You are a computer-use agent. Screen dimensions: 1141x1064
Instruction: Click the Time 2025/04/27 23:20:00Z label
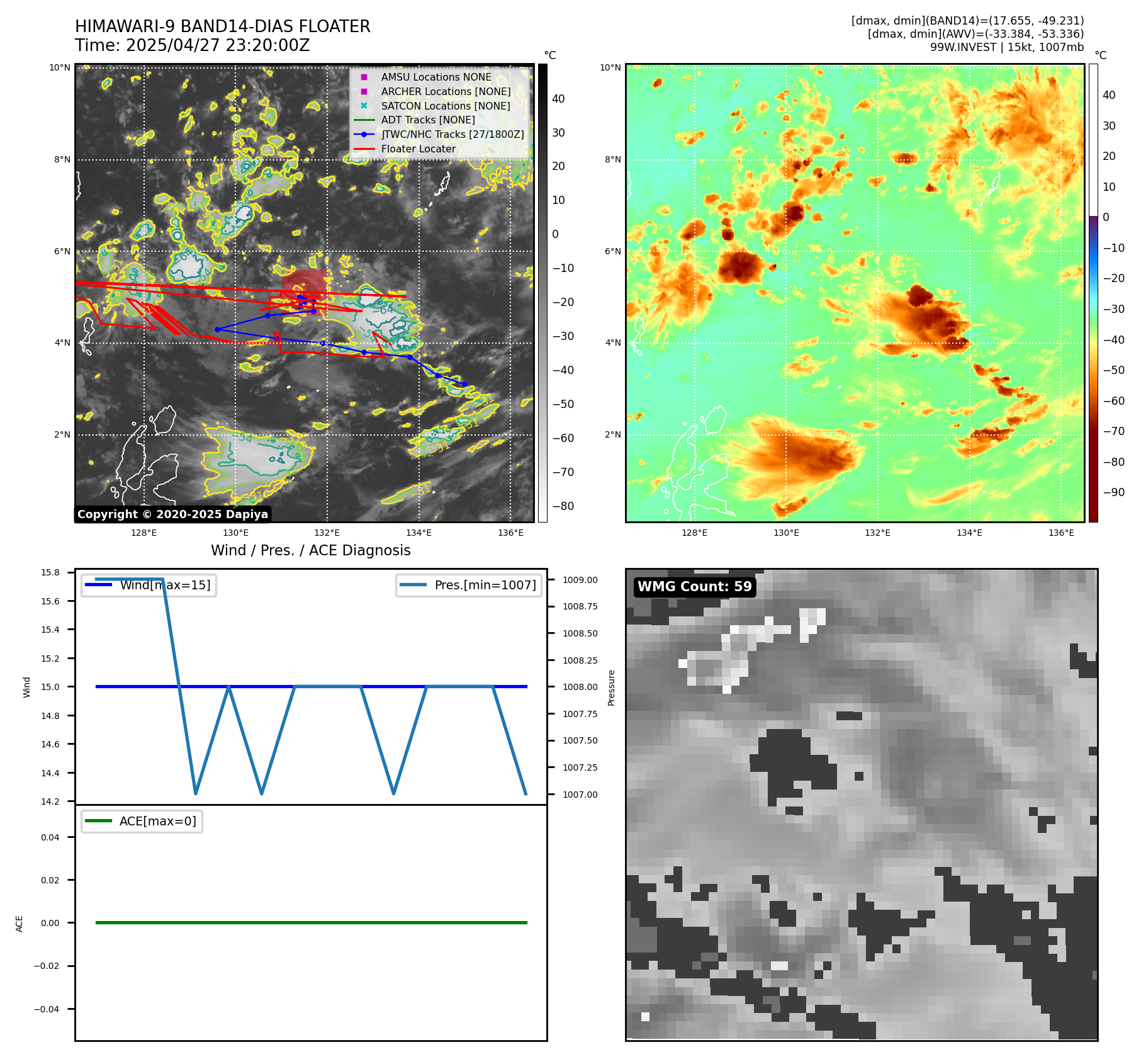(192, 45)
